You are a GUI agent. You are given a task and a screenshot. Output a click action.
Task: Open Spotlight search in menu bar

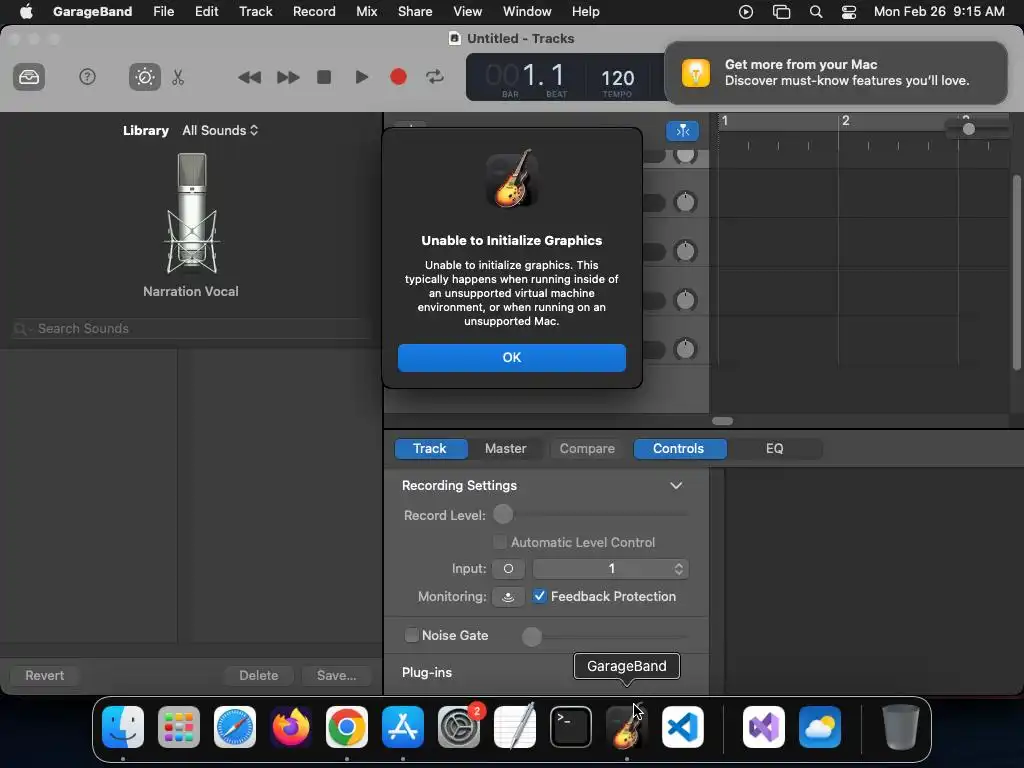[816, 12]
